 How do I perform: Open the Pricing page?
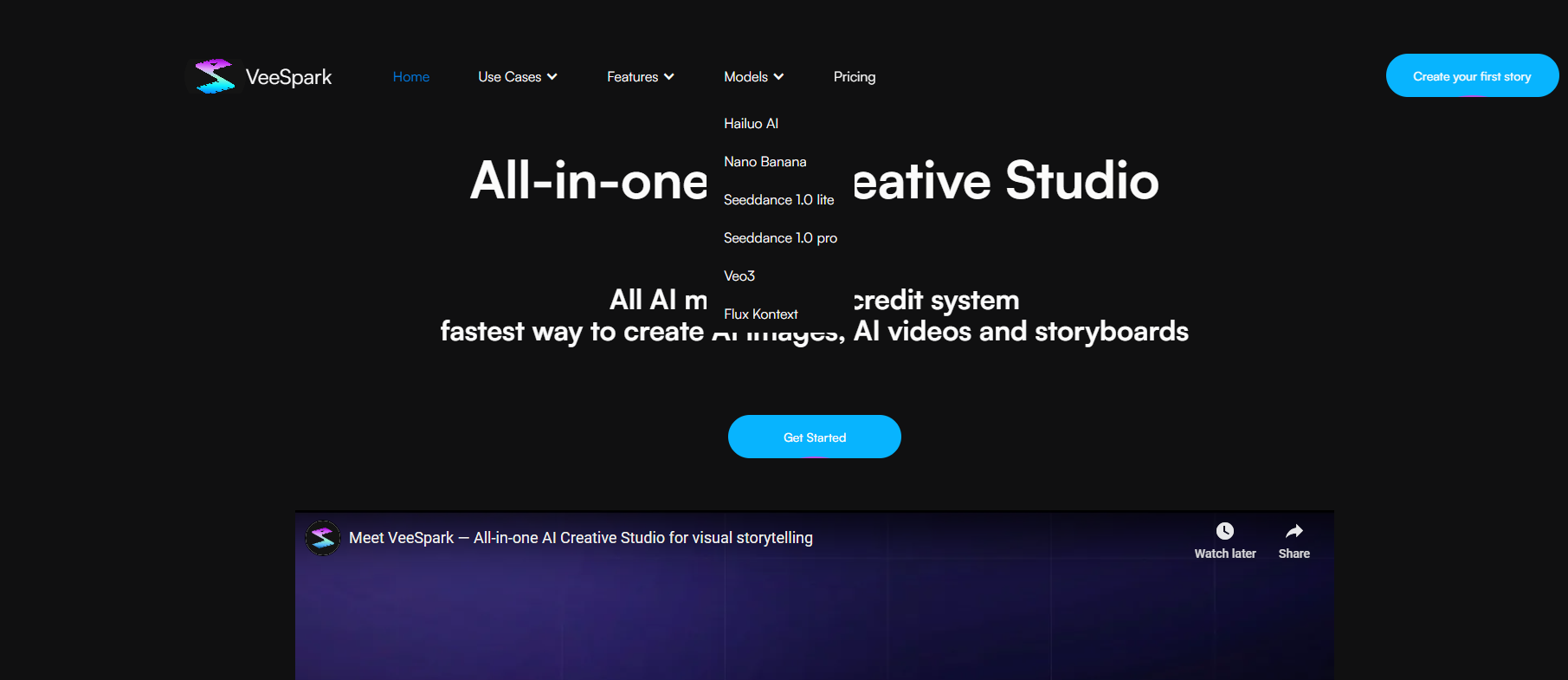click(x=855, y=77)
